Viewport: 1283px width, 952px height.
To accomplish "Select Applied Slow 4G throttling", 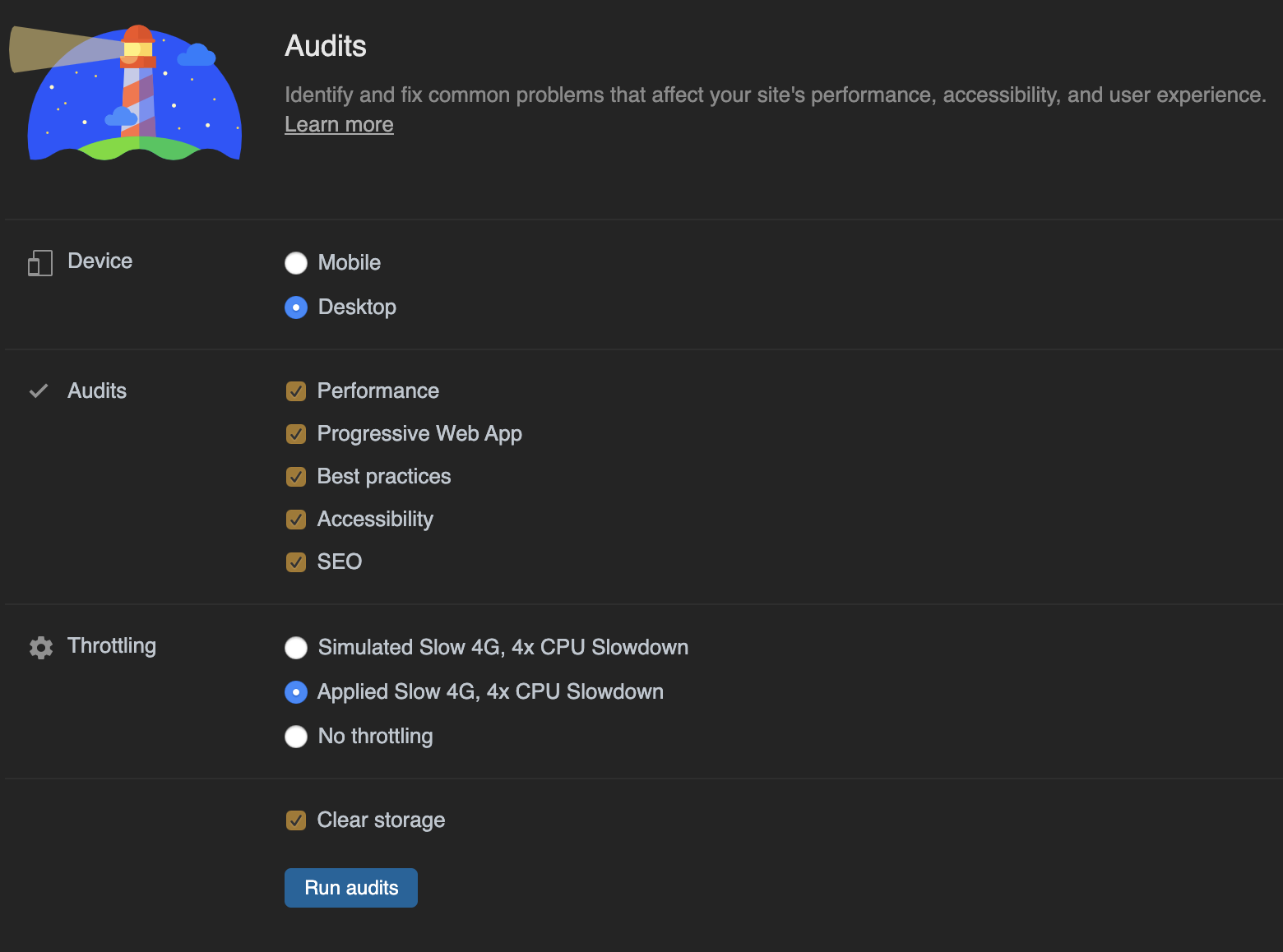I will (295, 692).
